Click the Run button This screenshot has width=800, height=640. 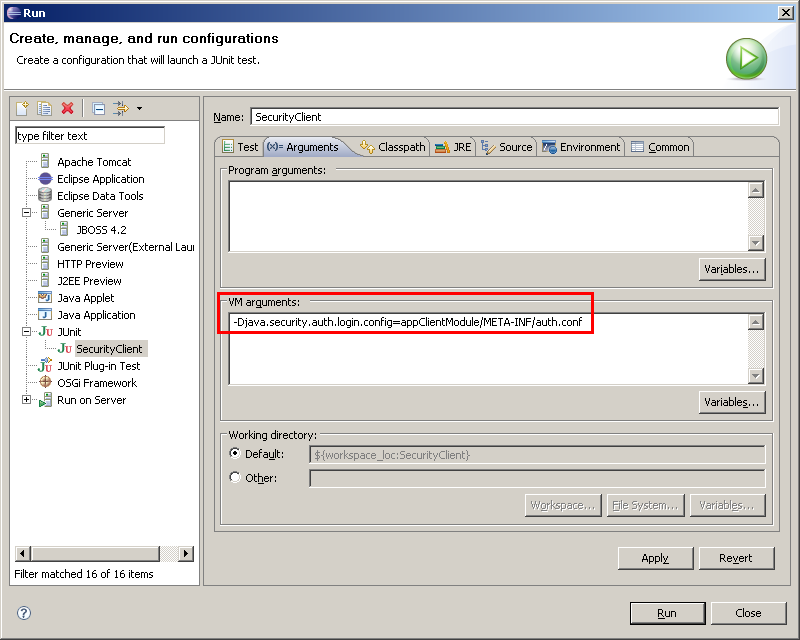[667, 613]
